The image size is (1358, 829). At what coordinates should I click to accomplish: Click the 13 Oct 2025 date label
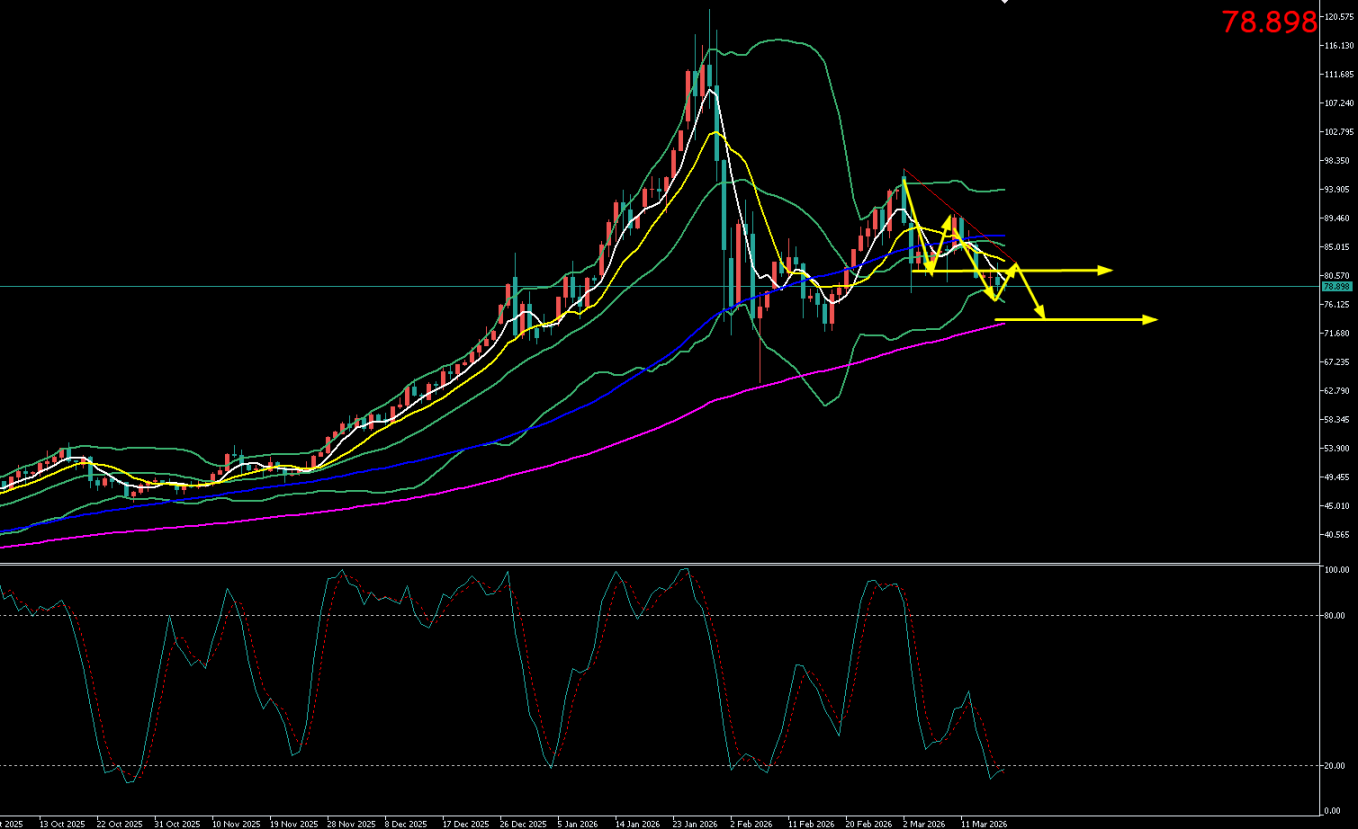62,824
